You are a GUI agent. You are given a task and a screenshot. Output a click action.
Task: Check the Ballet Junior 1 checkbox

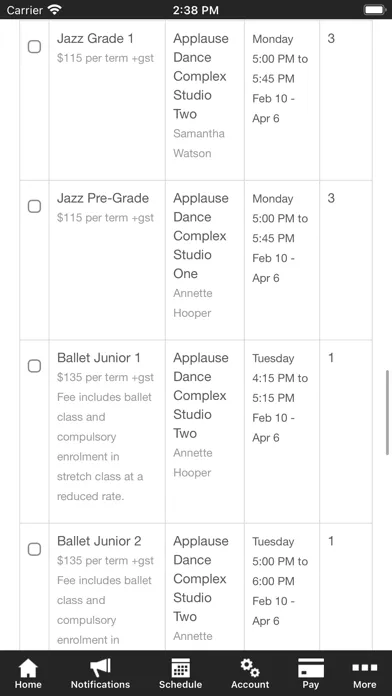click(x=35, y=366)
